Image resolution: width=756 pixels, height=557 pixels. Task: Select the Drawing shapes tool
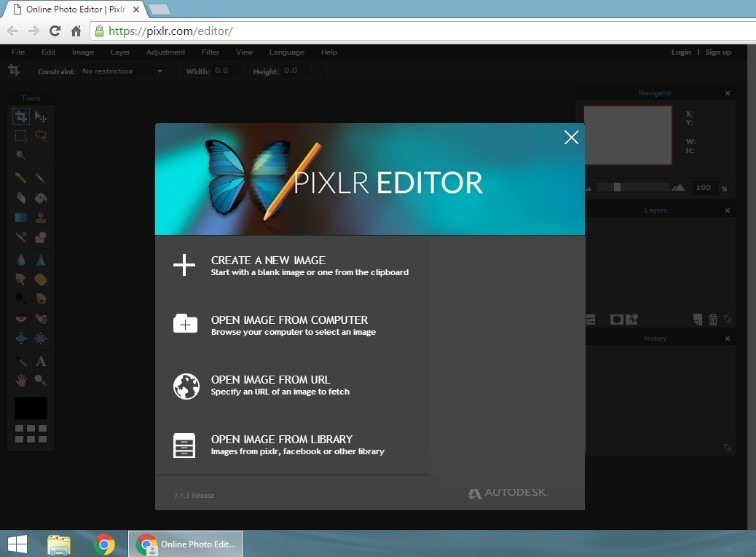pos(40,236)
